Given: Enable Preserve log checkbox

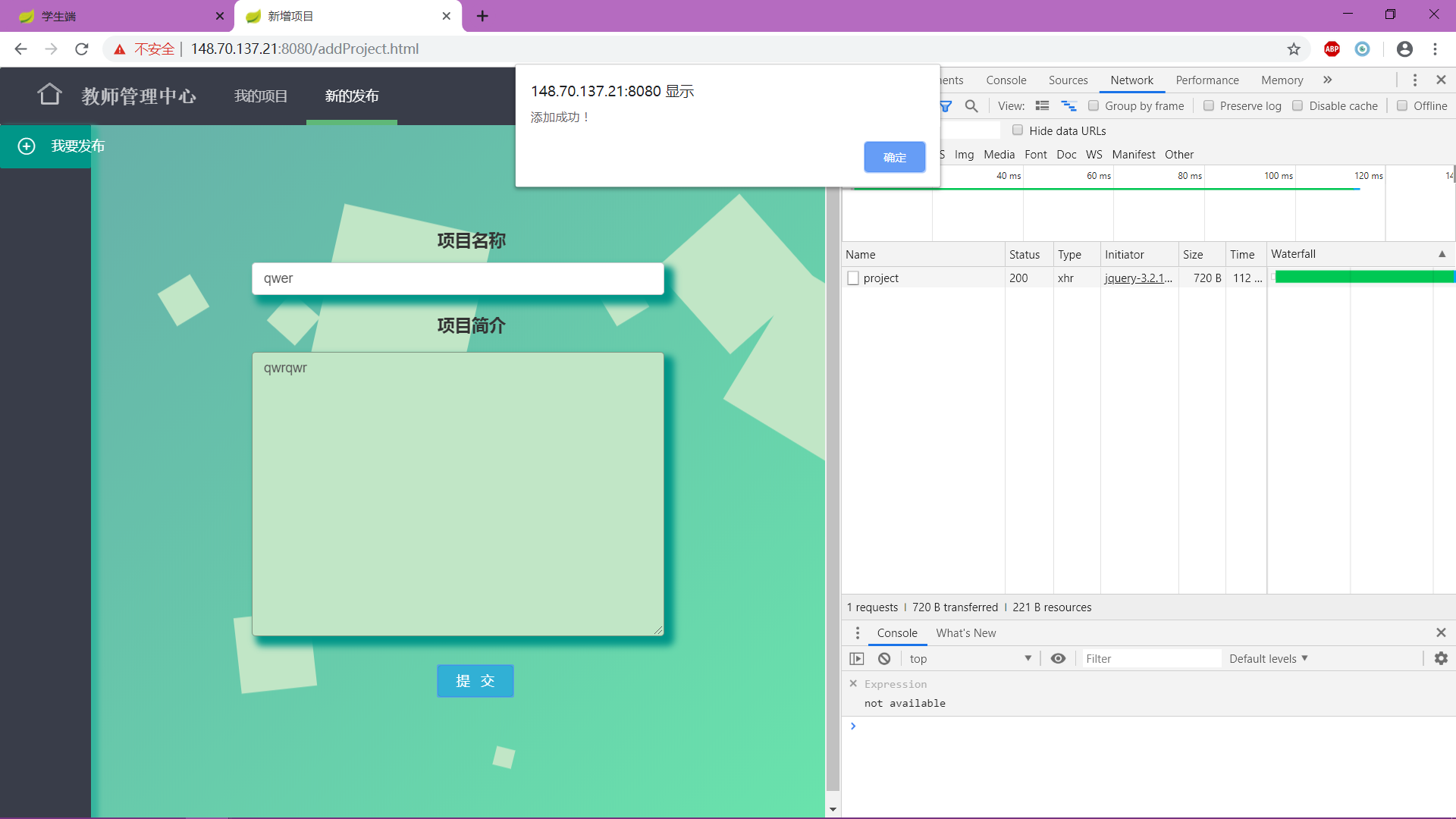Looking at the screenshot, I should (1209, 106).
